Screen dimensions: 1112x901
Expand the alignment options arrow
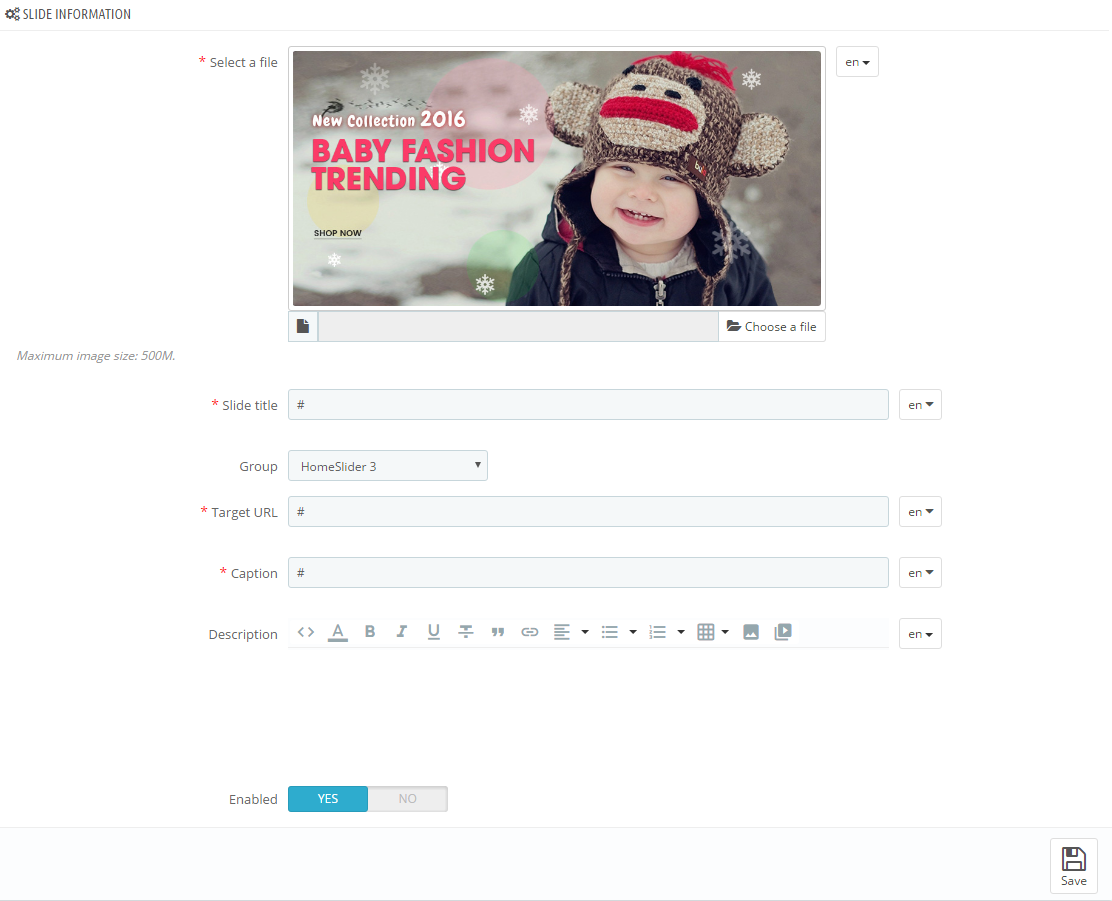coord(585,632)
